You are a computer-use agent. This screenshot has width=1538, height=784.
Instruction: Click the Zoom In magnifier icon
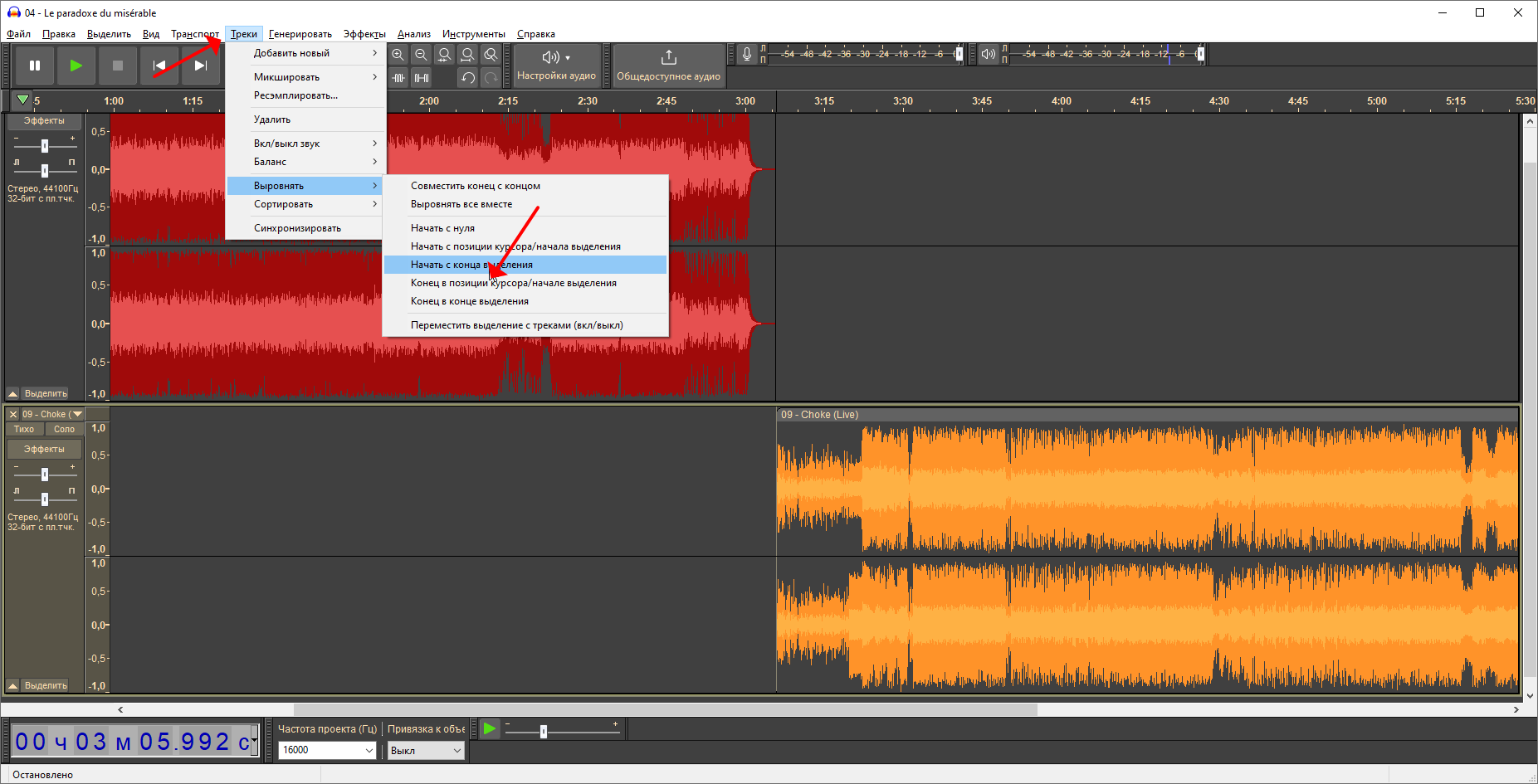(x=398, y=55)
